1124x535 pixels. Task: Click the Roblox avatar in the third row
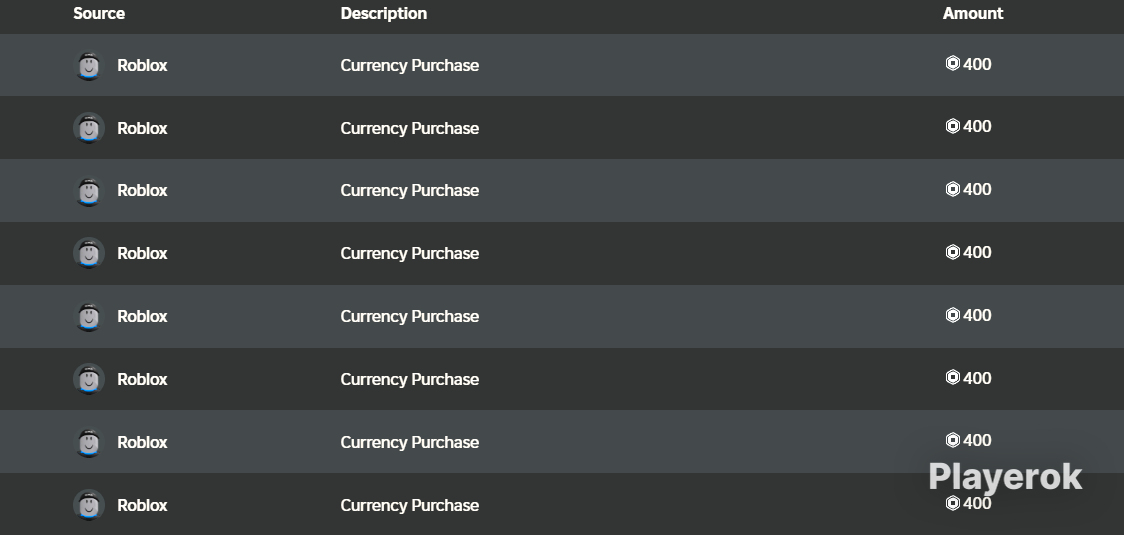[89, 191]
